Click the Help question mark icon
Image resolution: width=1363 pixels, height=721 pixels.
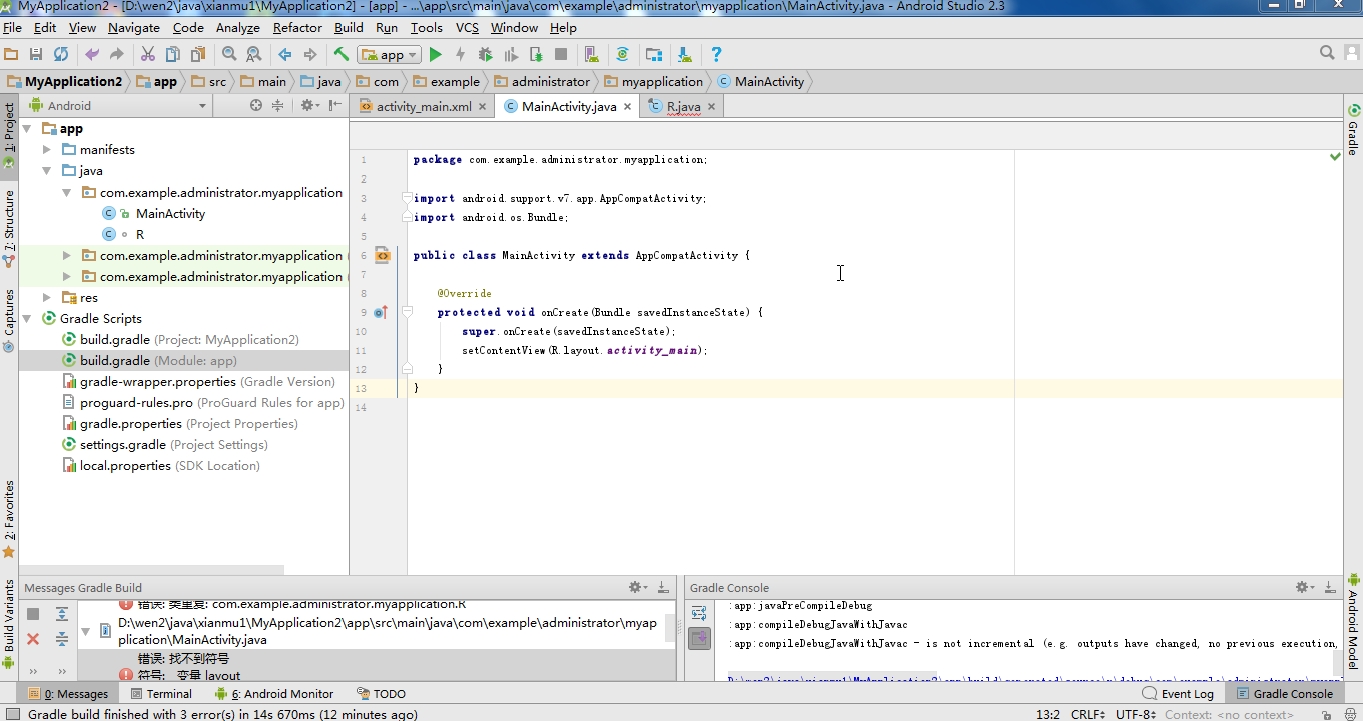pyautogui.click(x=716, y=54)
